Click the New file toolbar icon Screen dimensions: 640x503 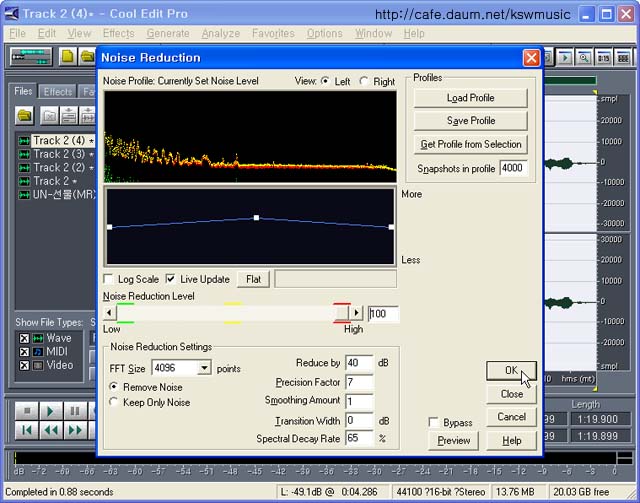68,57
